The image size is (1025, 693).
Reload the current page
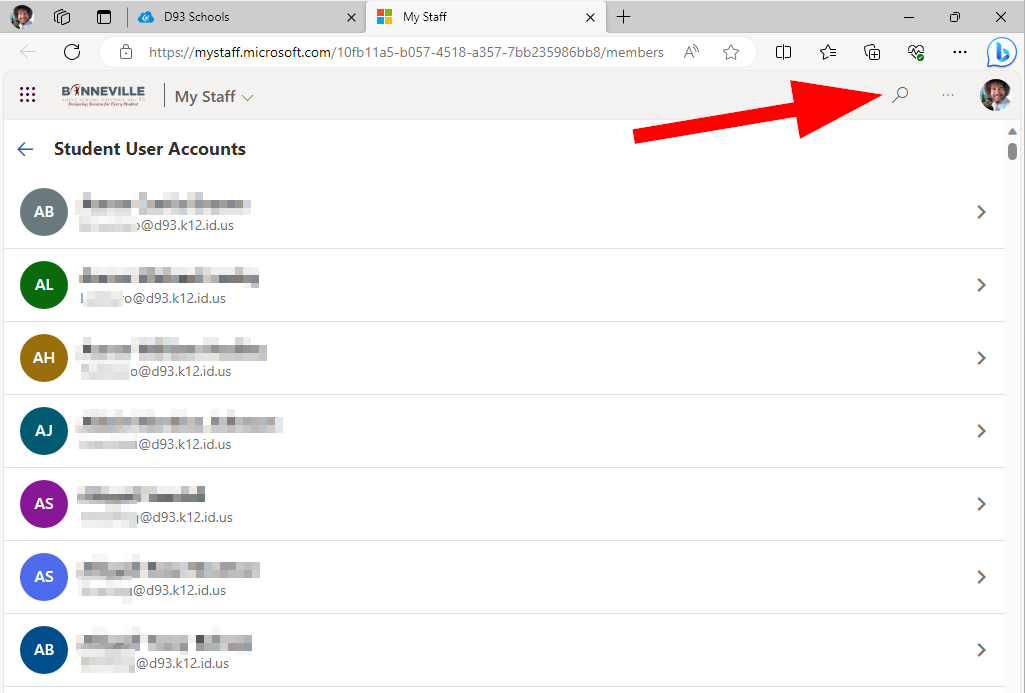(x=71, y=52)
